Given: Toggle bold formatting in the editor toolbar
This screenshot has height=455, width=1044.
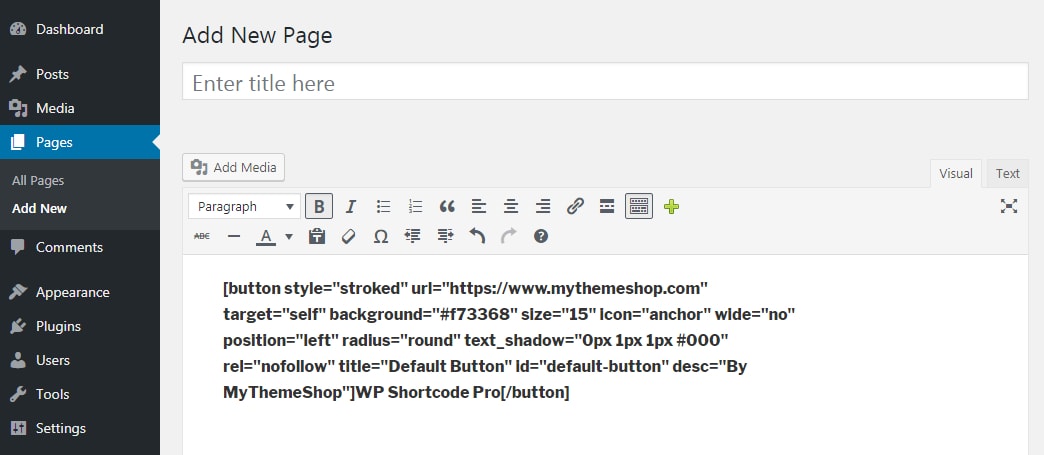Looking at the screenshot, I should coord(319,206).
